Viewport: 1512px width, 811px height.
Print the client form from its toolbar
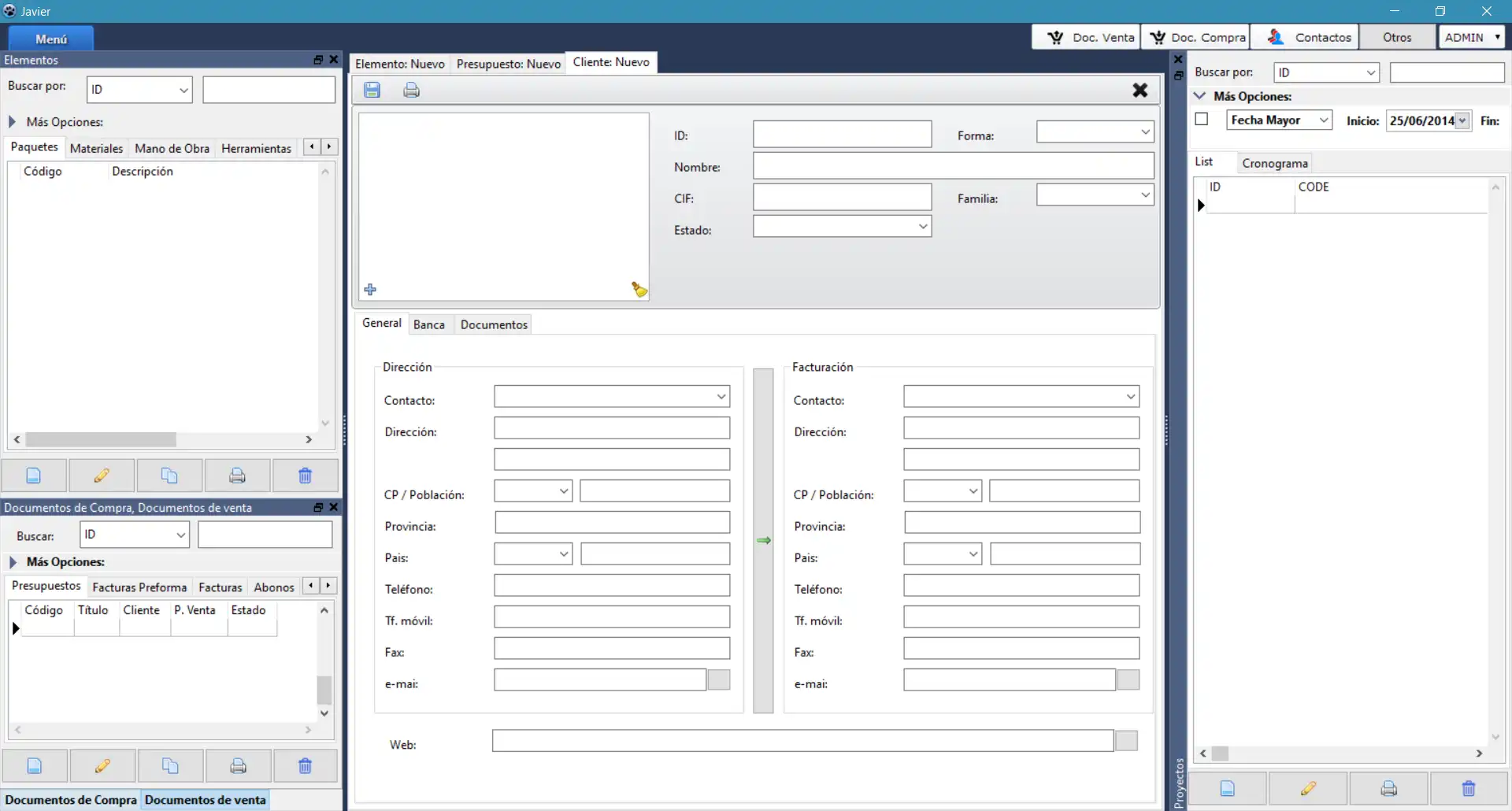[411, 90]
